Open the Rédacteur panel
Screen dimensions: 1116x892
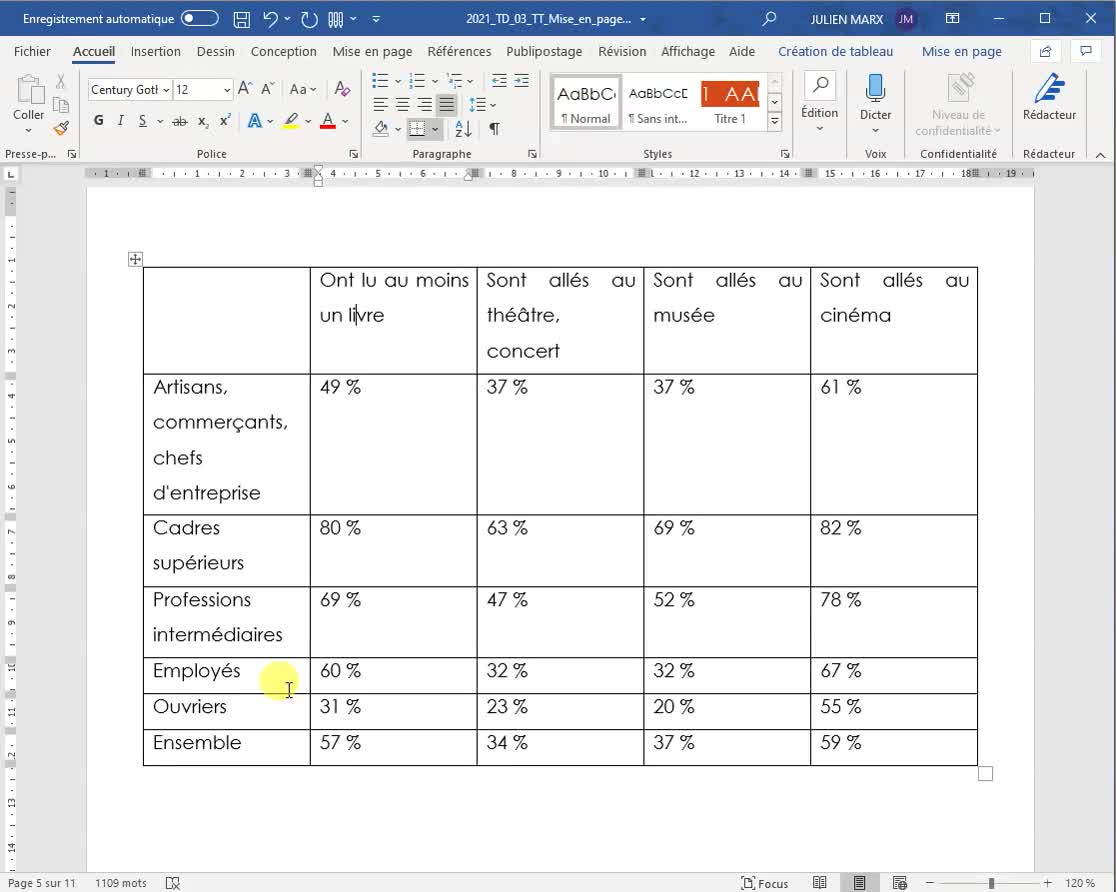pos(1049,100)
